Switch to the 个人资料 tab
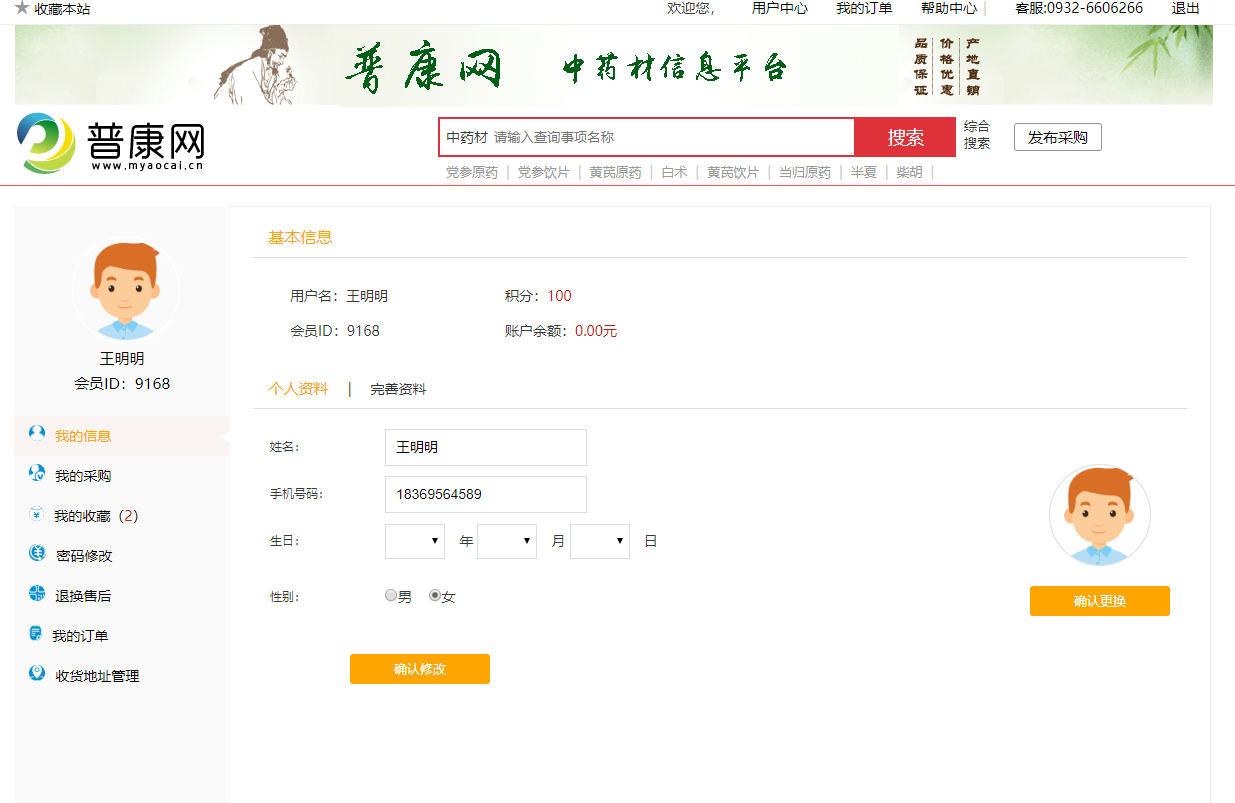Screen dimensions: 1235x803 pos(298,389)
